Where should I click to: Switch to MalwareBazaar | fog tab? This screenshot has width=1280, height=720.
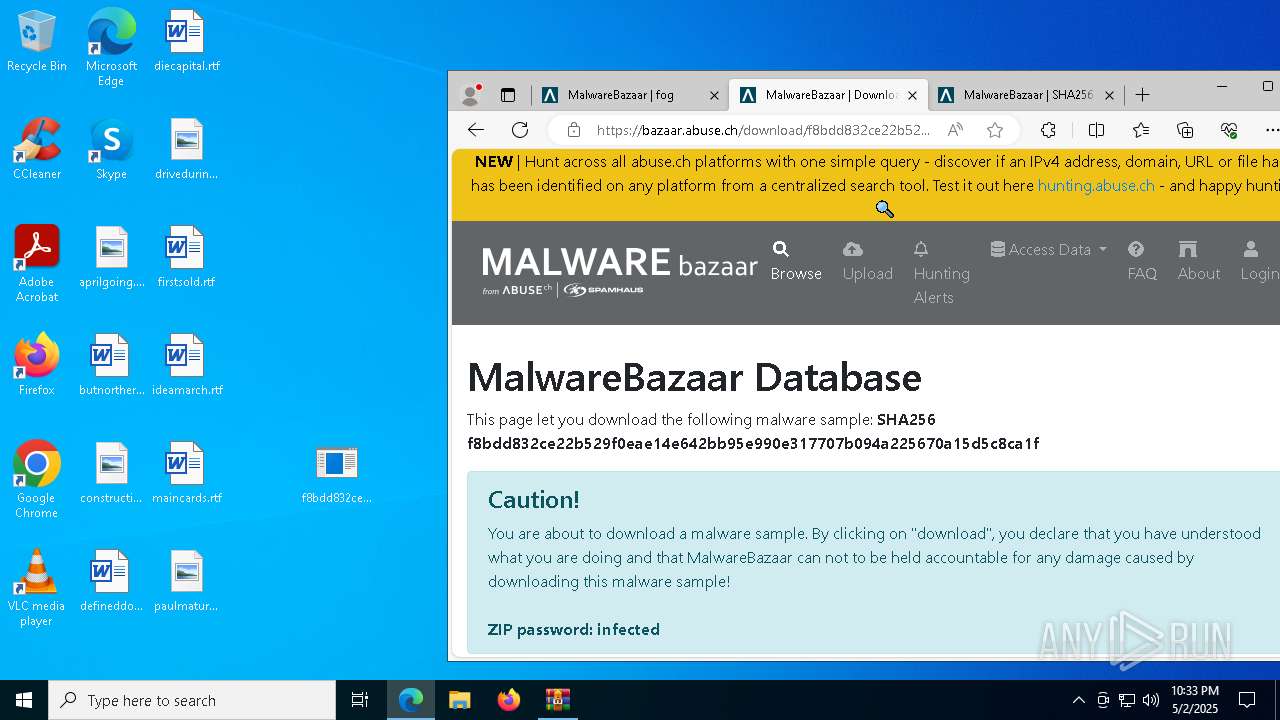(x=630, y=95)
